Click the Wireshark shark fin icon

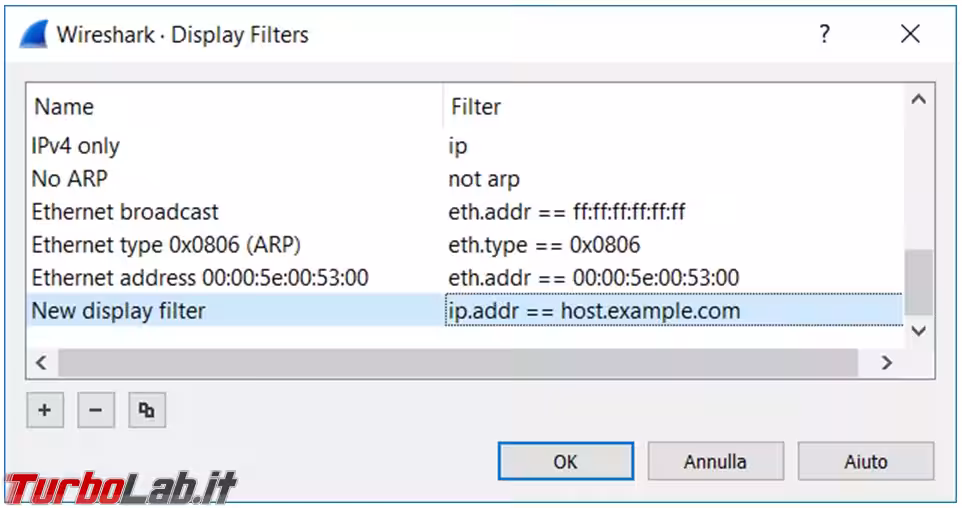pyautogui.click(x=34, y=35)
